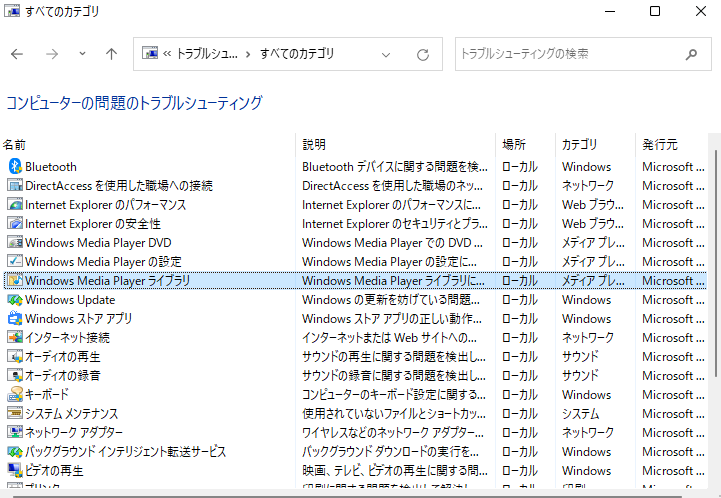Open the recent locations dropdown chevron
Image resolution: width=721 pixels, height=498 pixels.
pyautogui.click(x=82, y=54)
